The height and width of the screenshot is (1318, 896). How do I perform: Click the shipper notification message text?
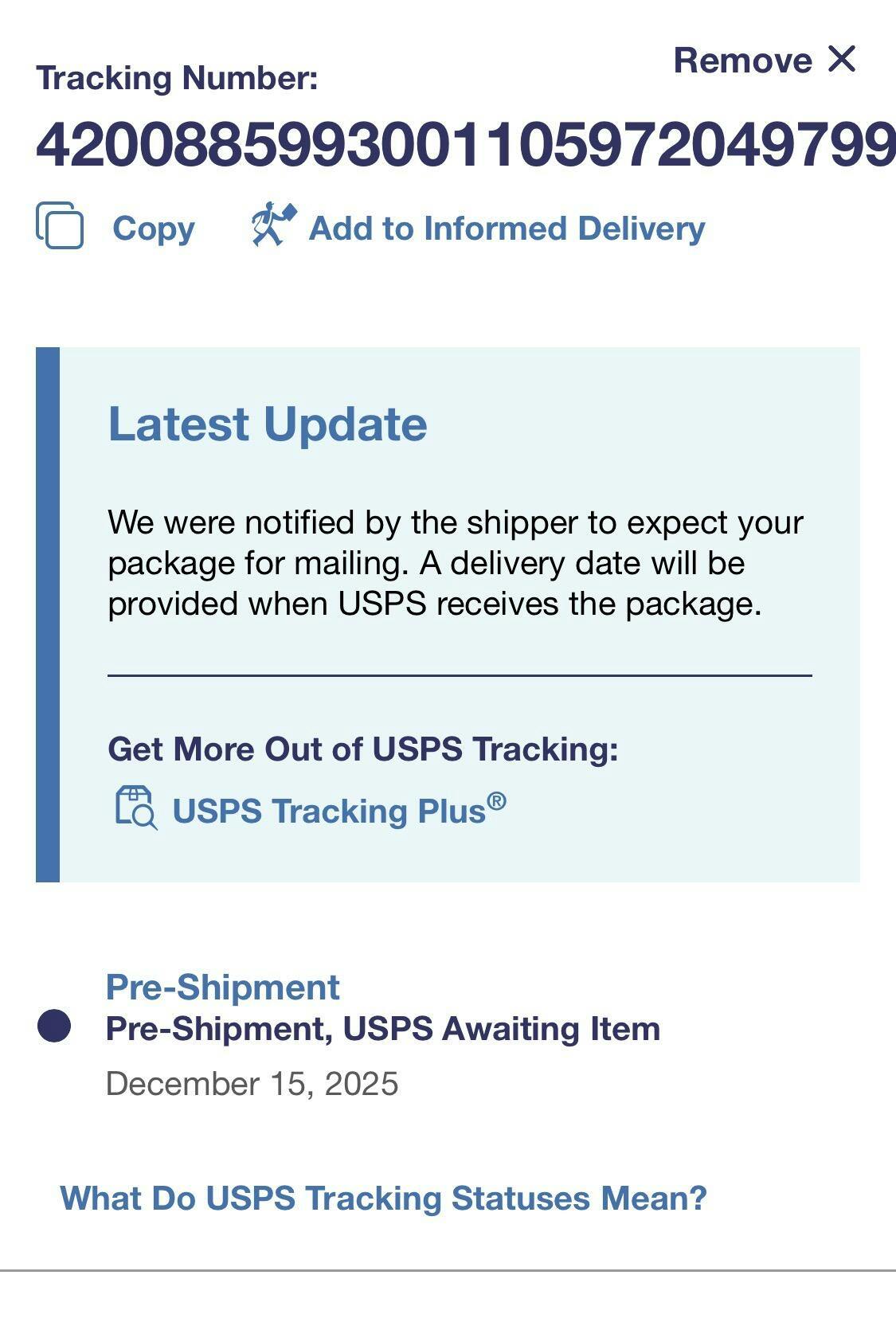click(x=455, y=563)
